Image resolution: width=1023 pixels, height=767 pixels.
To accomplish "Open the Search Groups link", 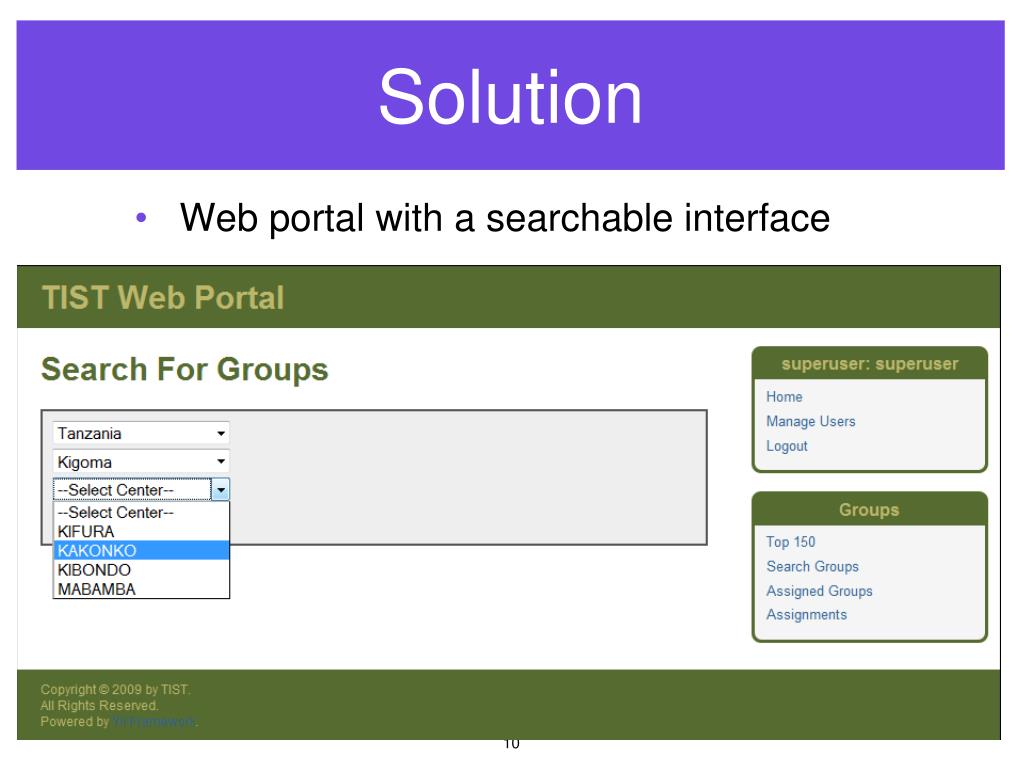I will [x=812, y=566].
